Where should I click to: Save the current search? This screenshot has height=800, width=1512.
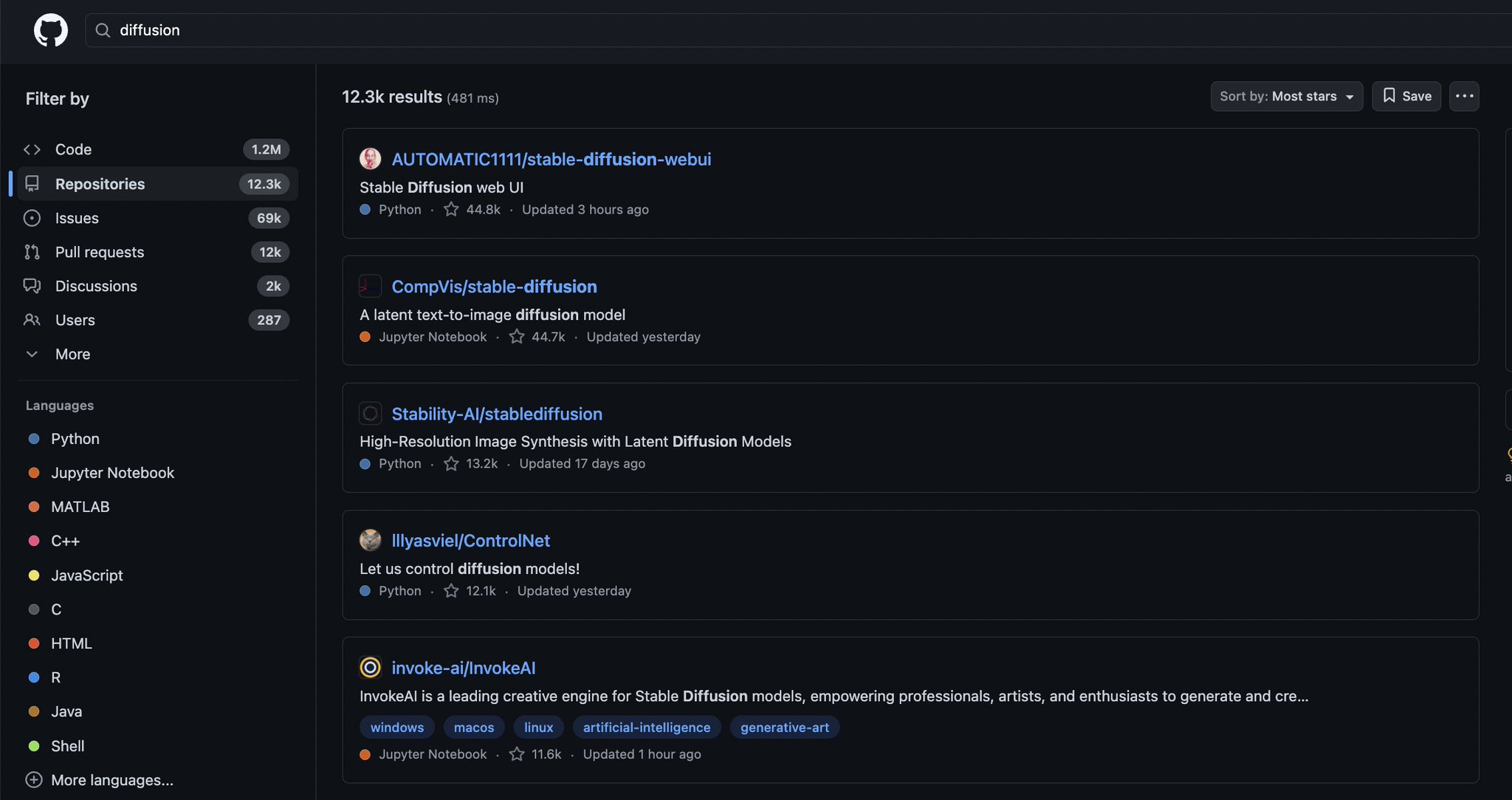(1406, 96)
